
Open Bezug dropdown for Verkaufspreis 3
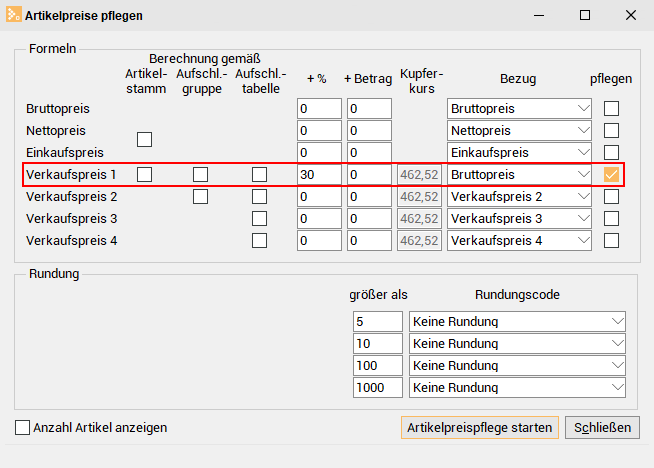point(519,219)
